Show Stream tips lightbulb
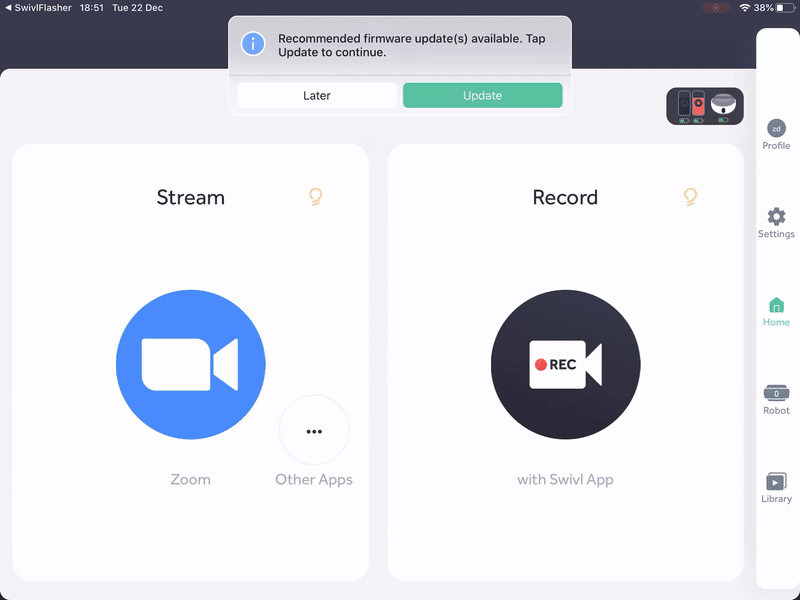The image size is (800, 600). coord(316,197)
